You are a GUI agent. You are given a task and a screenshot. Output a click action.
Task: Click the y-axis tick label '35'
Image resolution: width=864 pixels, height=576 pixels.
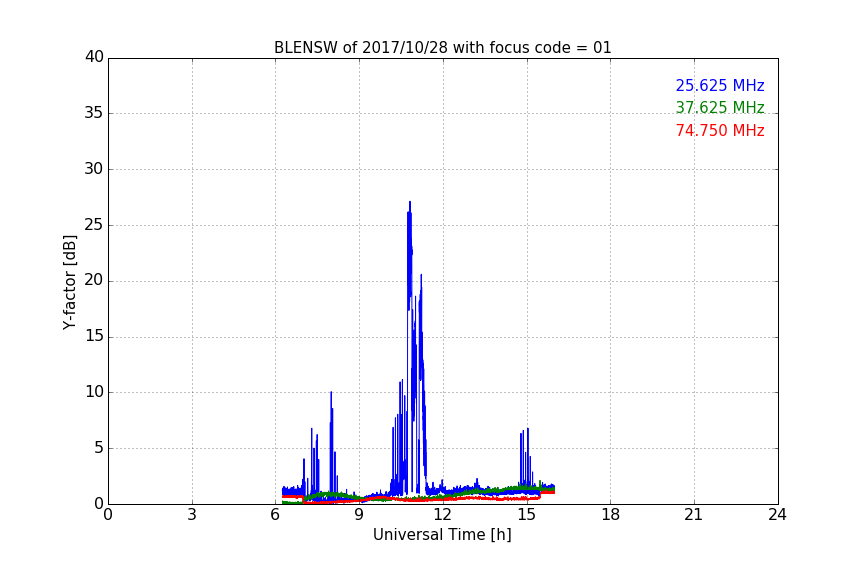tap(94, 113)
